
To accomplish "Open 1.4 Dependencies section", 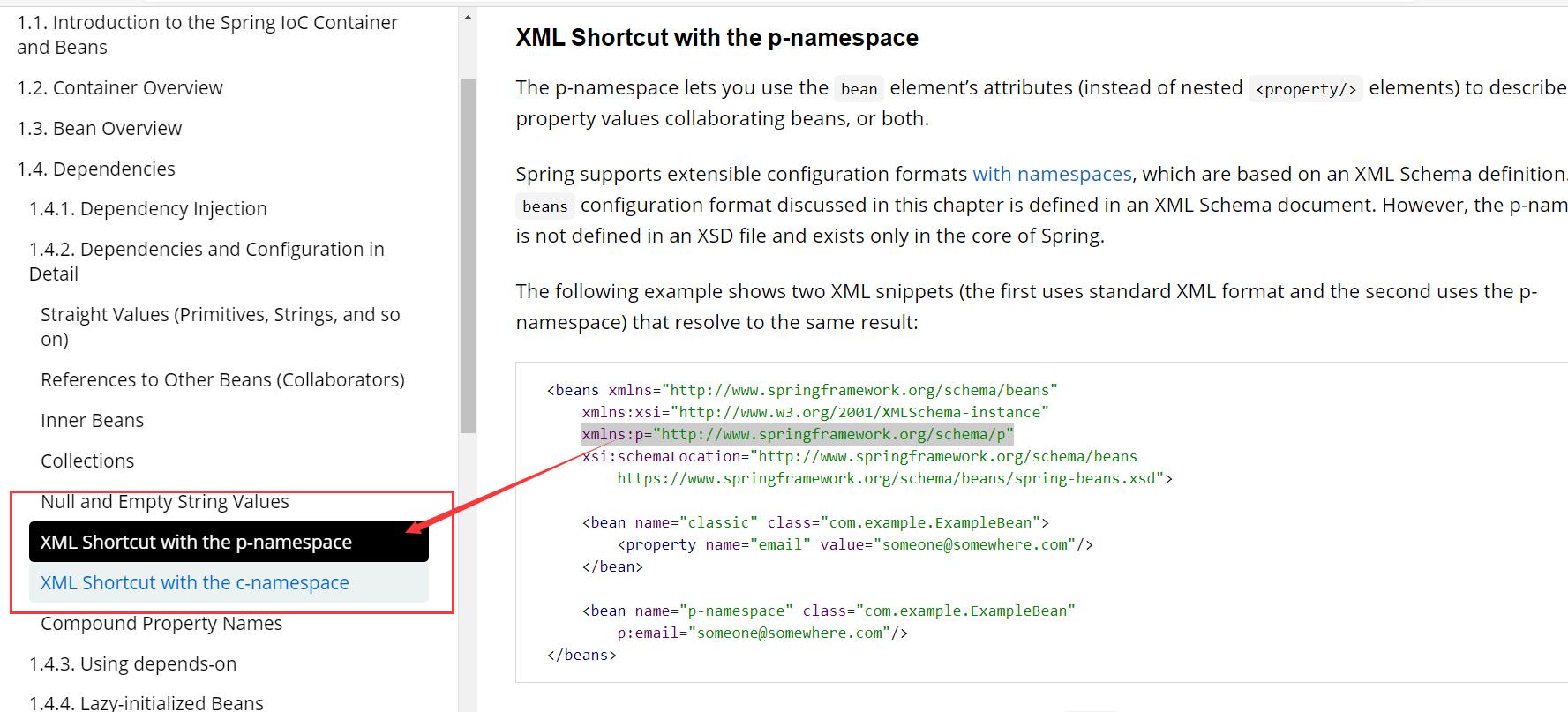I will pos(96,169).
